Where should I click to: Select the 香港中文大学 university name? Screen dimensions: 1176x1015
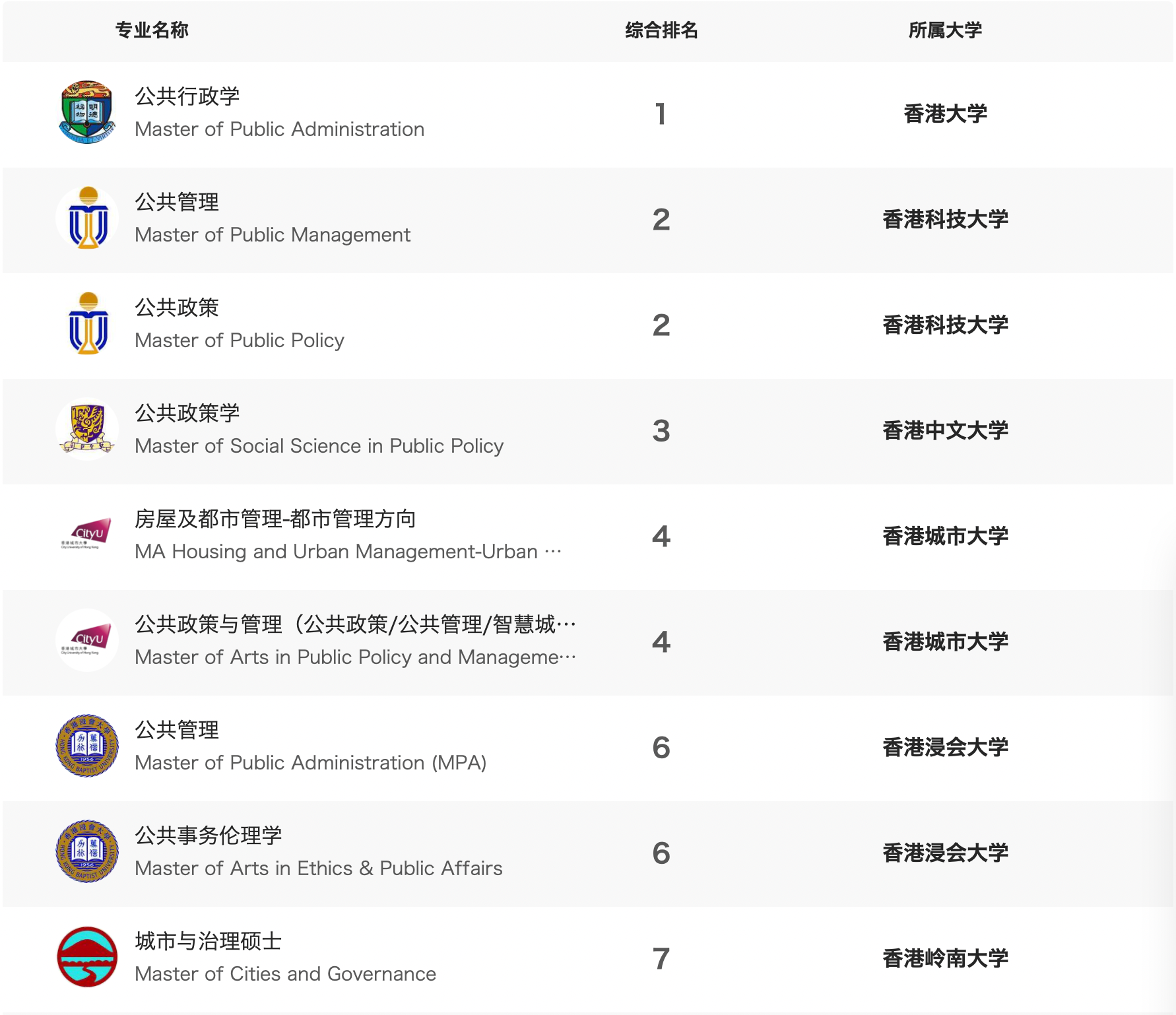[x=945, y=430]
